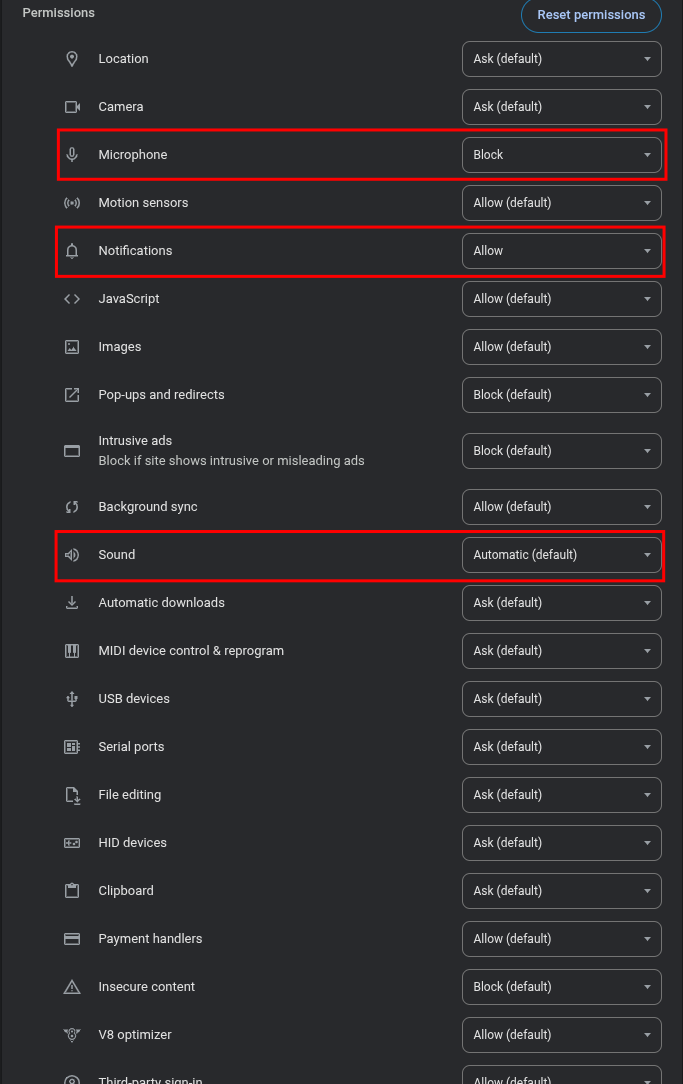Select the Background sync label

pos(148,507)
